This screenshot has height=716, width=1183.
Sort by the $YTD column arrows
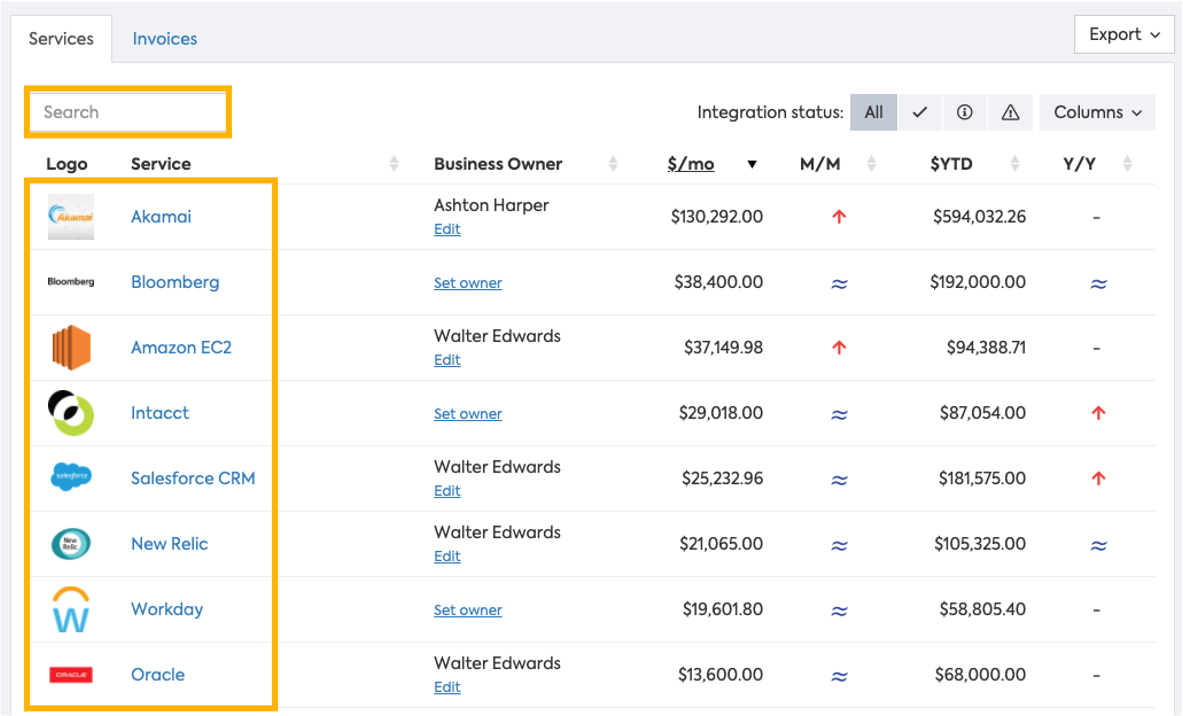pyautogui.click(x=1015, y=164)
